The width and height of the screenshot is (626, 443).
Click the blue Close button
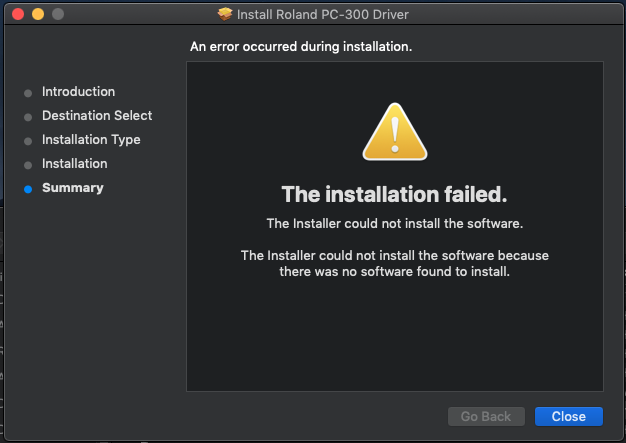[569, 416]
